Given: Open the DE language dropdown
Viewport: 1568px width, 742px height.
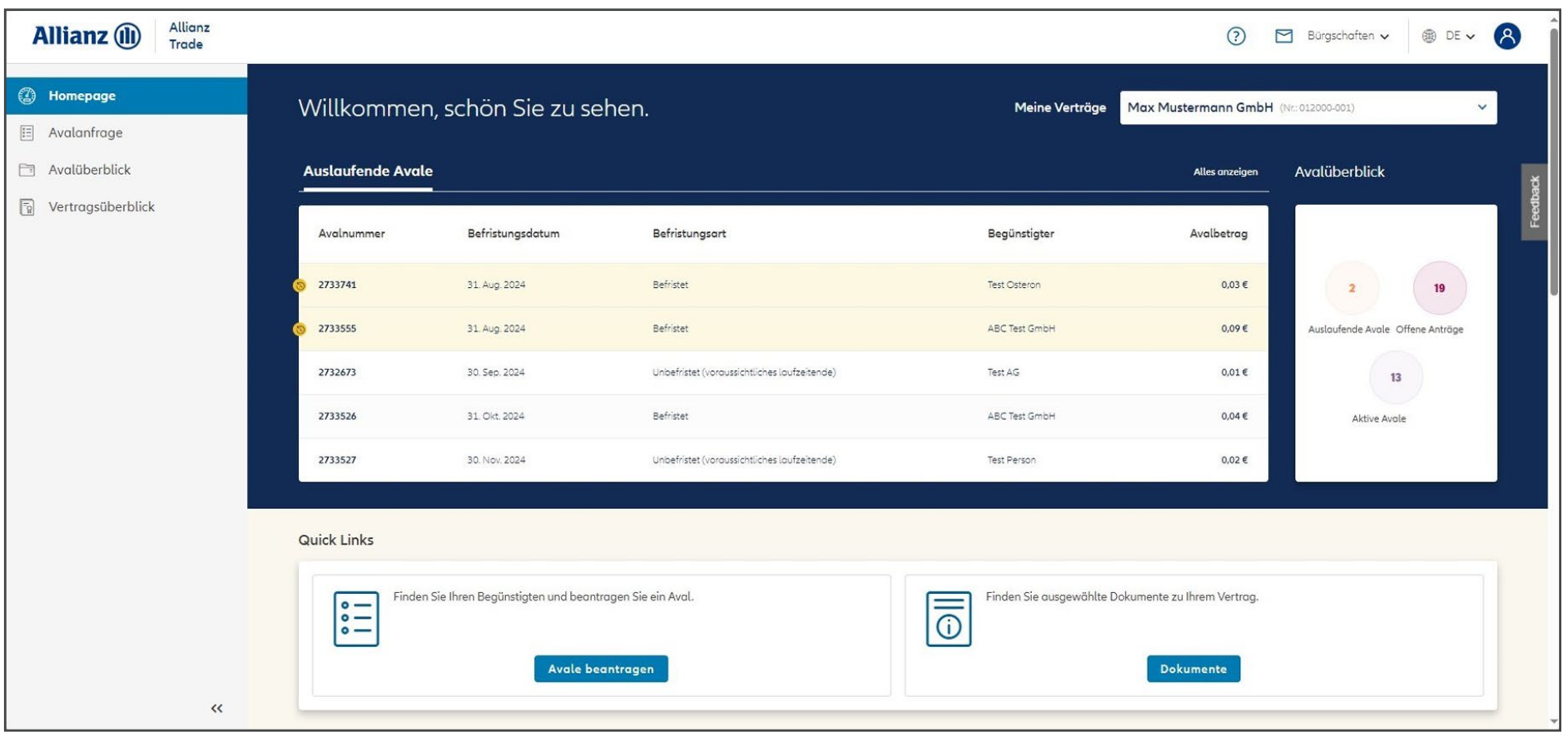Looking at the screenshot, I should click(1460, 36).
